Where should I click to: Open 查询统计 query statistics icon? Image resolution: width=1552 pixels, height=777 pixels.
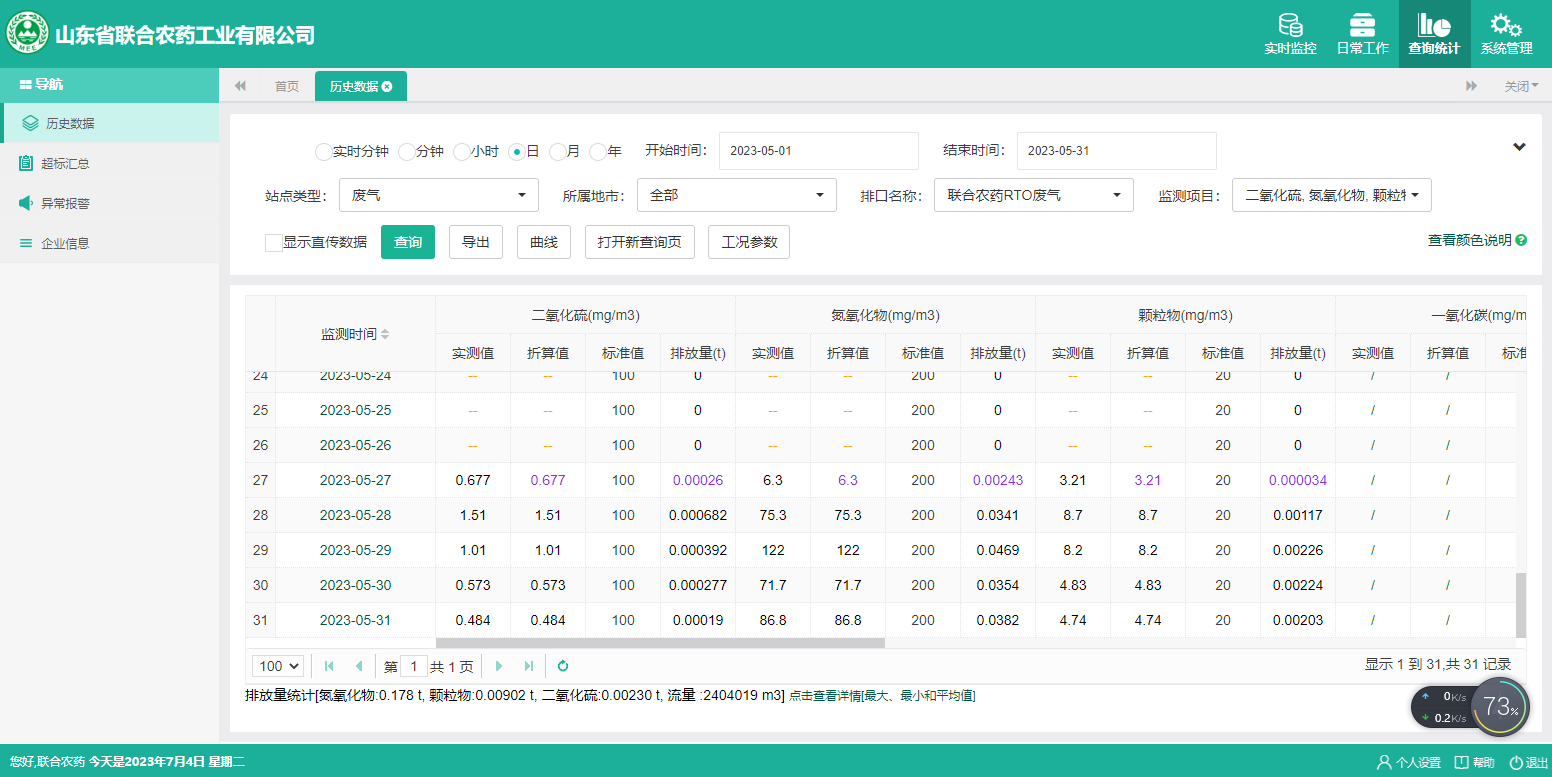tap(1434, 26)
